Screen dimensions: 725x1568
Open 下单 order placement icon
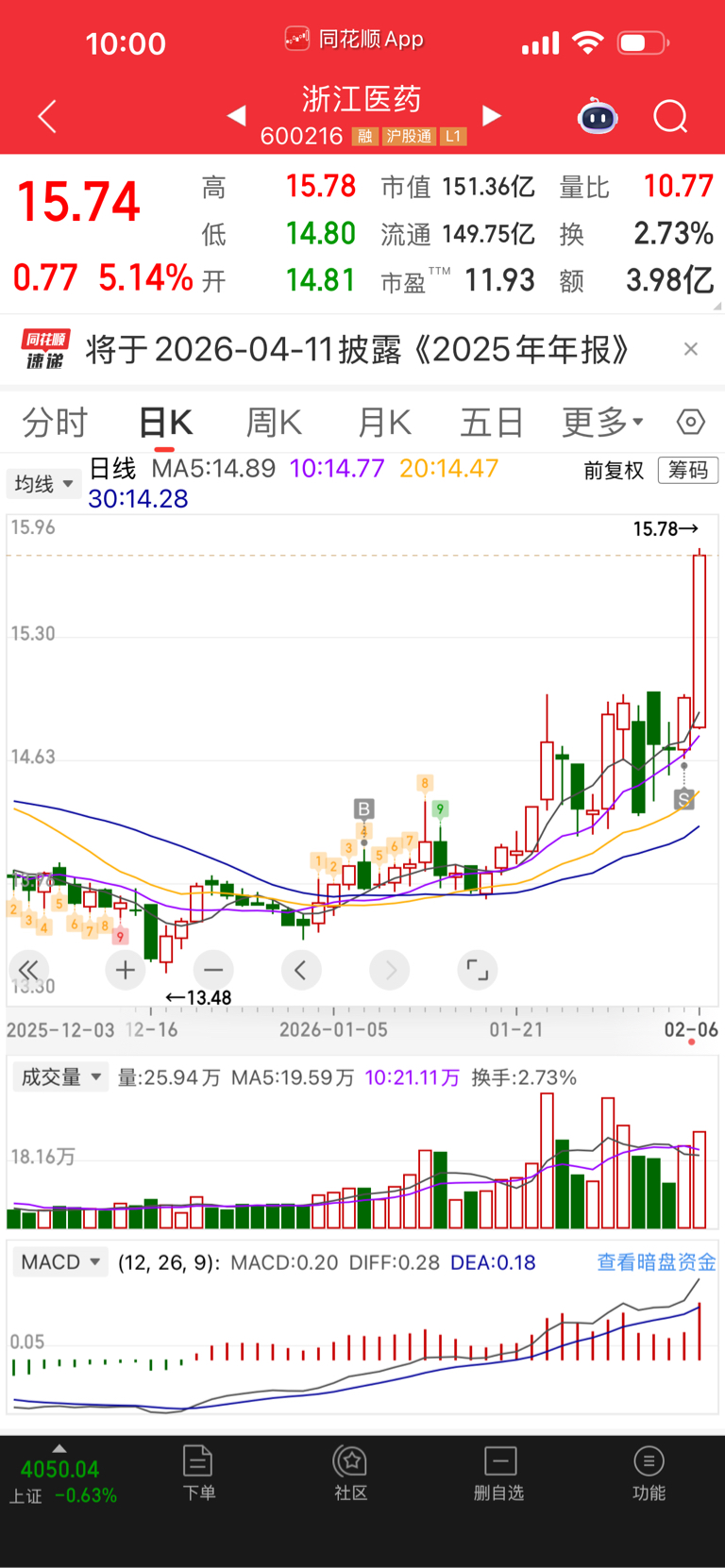tap(198, 1473)
